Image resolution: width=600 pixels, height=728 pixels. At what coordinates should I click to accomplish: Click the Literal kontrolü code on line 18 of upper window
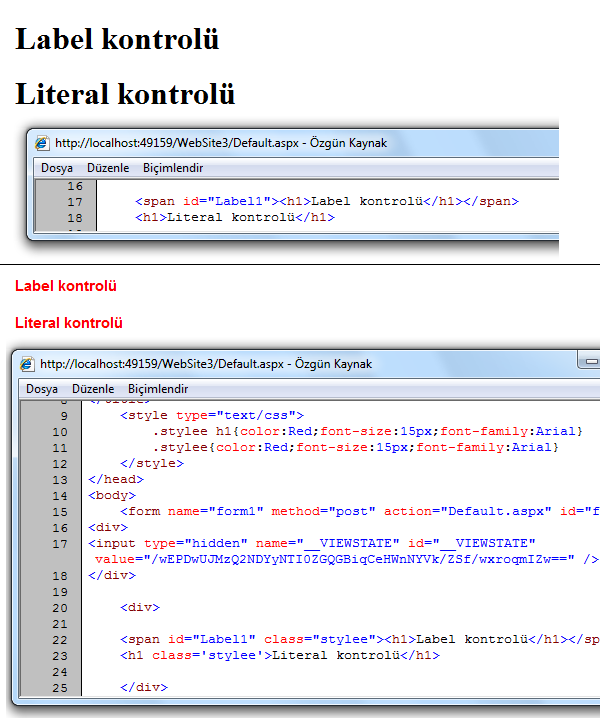(x=234, y=217)
